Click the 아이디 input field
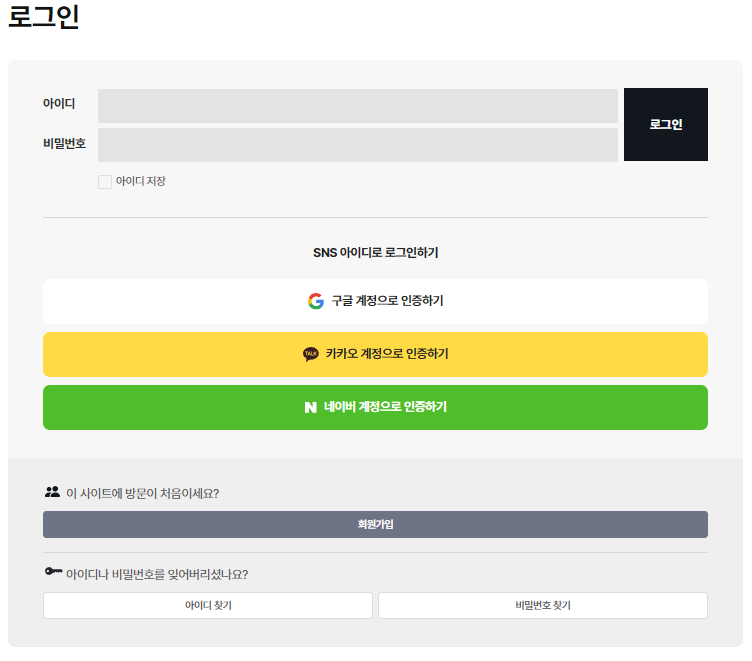Screen dimensions: 752x661 pos(358,106)
